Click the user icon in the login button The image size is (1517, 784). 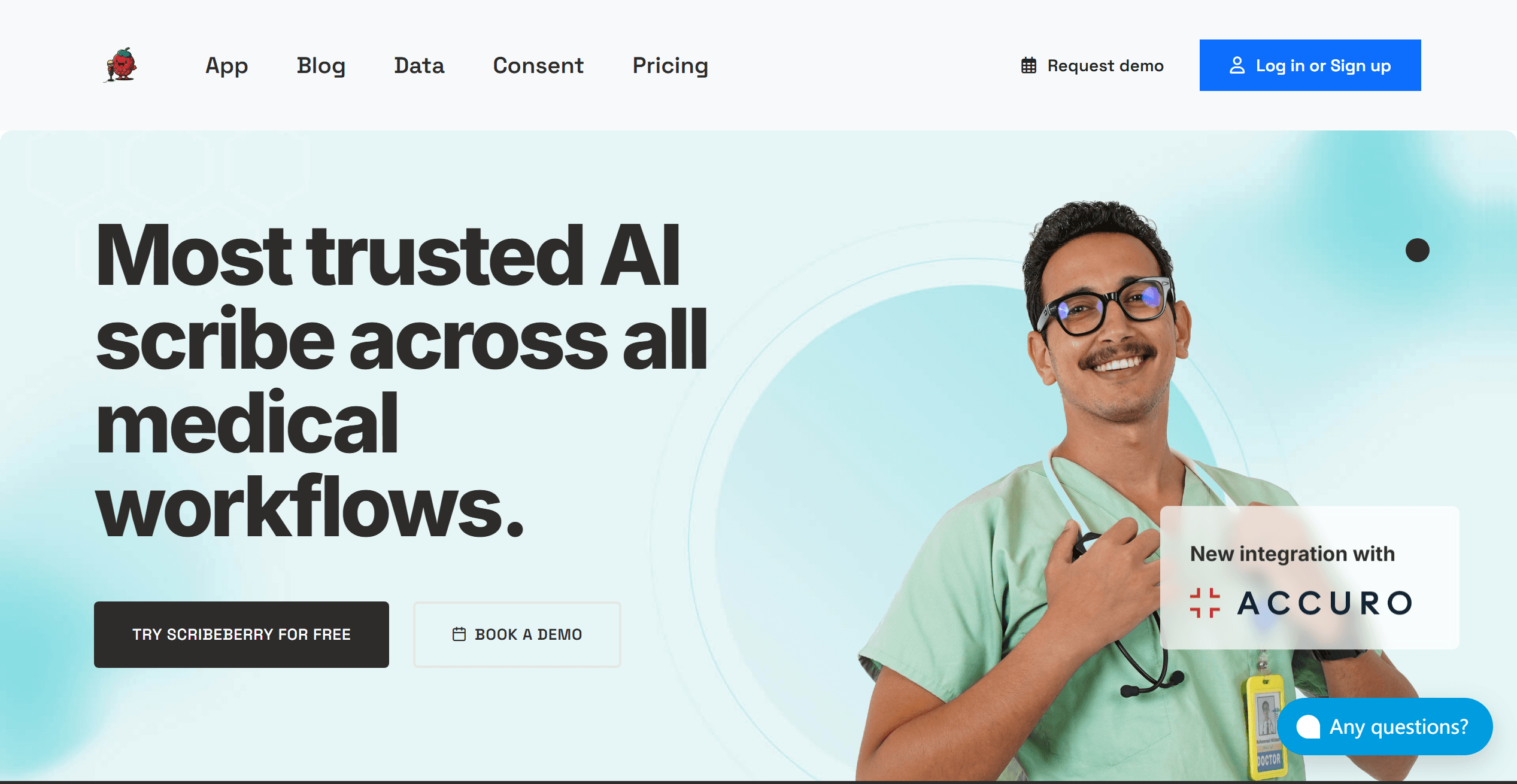1237,65
